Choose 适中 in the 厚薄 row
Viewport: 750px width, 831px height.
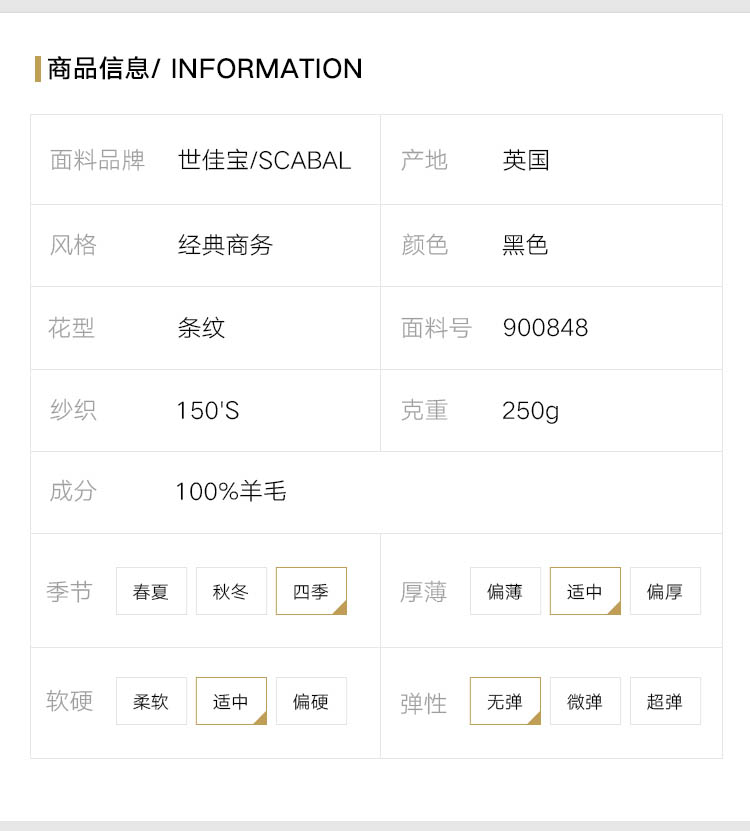(x=585, y=591)
